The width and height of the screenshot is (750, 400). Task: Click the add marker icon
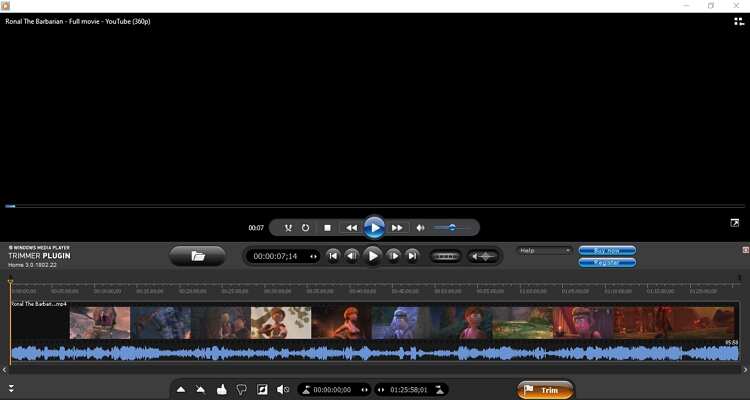(x=181, y=389)
